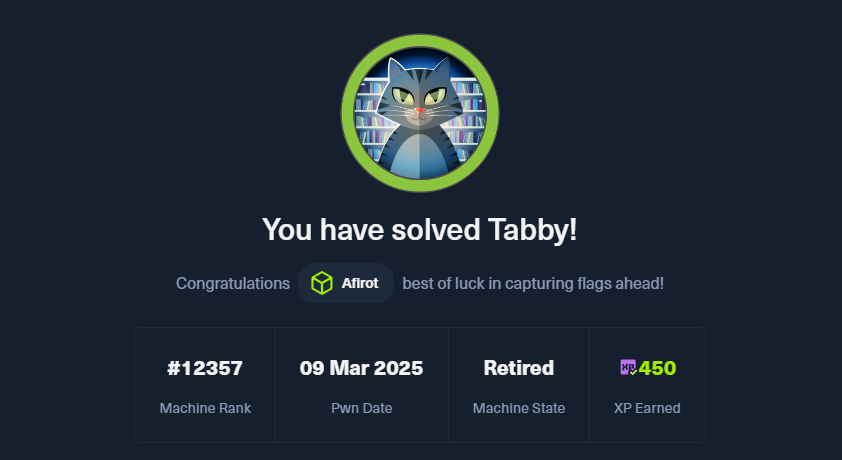The image size is (842, 460).
Task: Click the Tabby cat machine avatar
Action: [420, 113]
